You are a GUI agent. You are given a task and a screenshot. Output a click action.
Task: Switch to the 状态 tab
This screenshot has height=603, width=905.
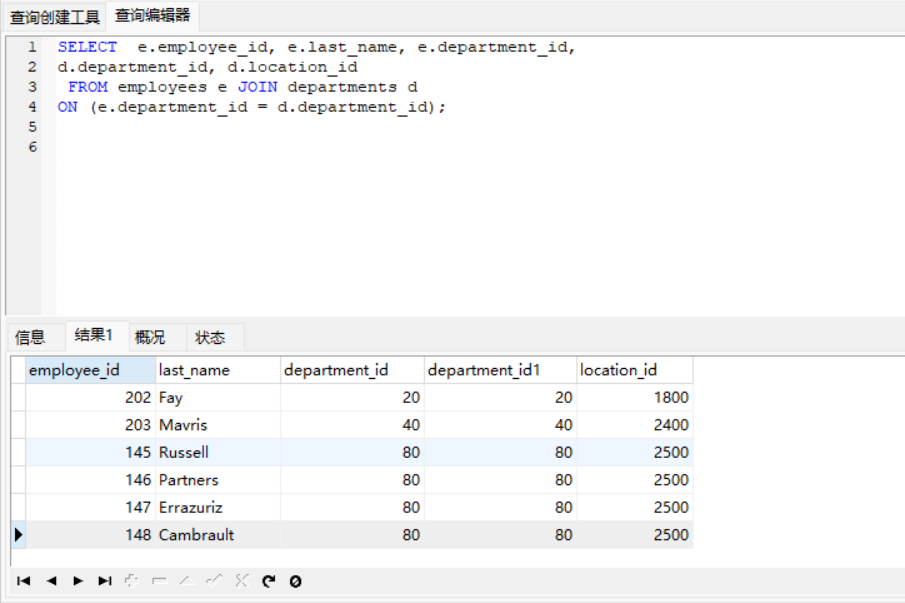(x=210, y=337)
